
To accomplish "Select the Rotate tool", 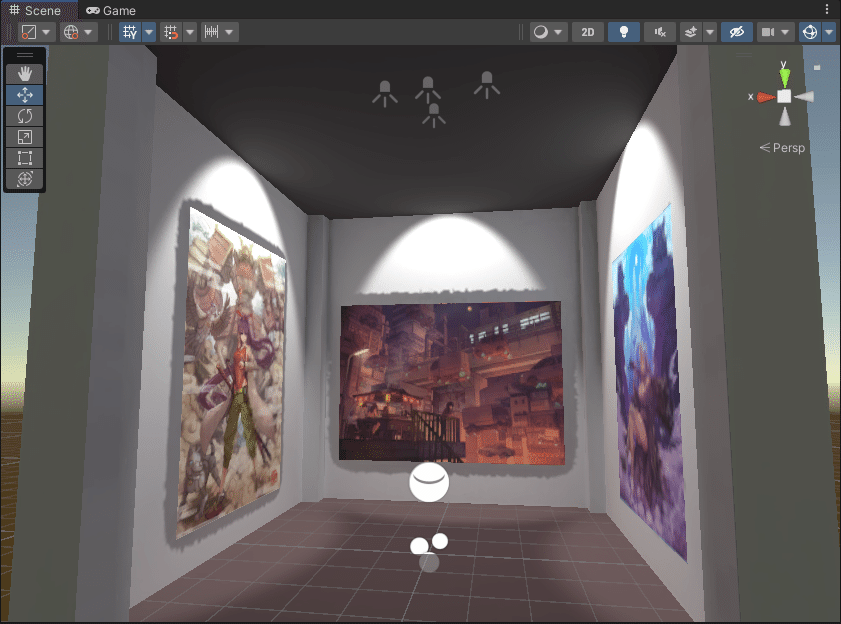I will click(25, 116).
